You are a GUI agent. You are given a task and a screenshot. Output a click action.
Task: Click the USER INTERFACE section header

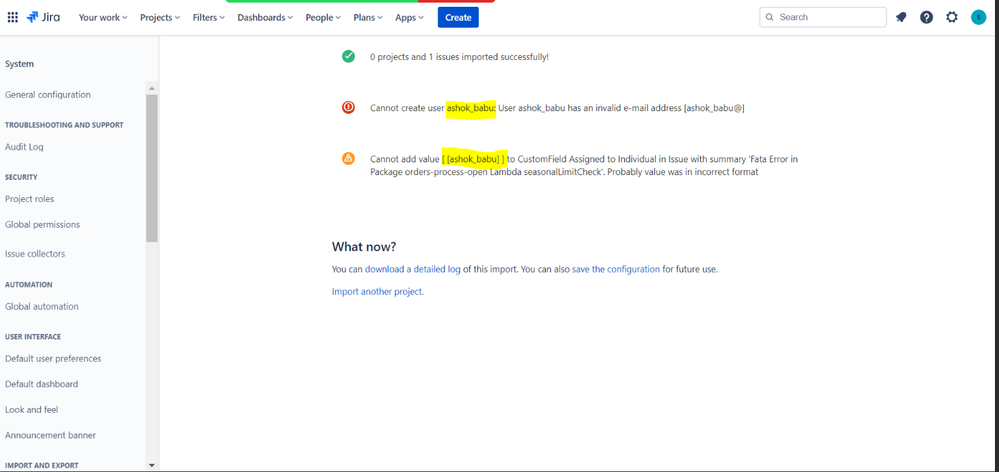(x=33, y=336)
